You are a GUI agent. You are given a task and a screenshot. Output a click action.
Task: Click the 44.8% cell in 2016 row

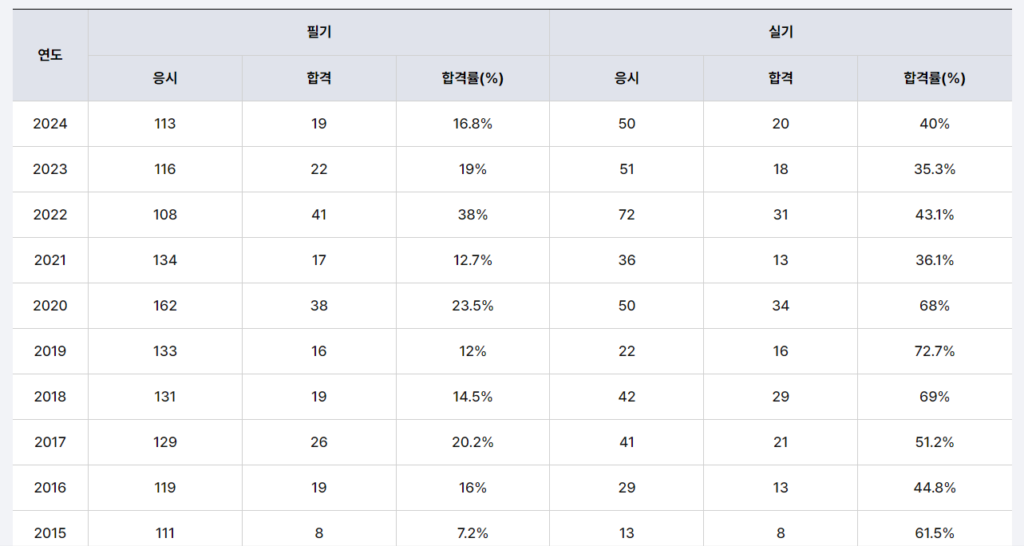click(934, 487)
